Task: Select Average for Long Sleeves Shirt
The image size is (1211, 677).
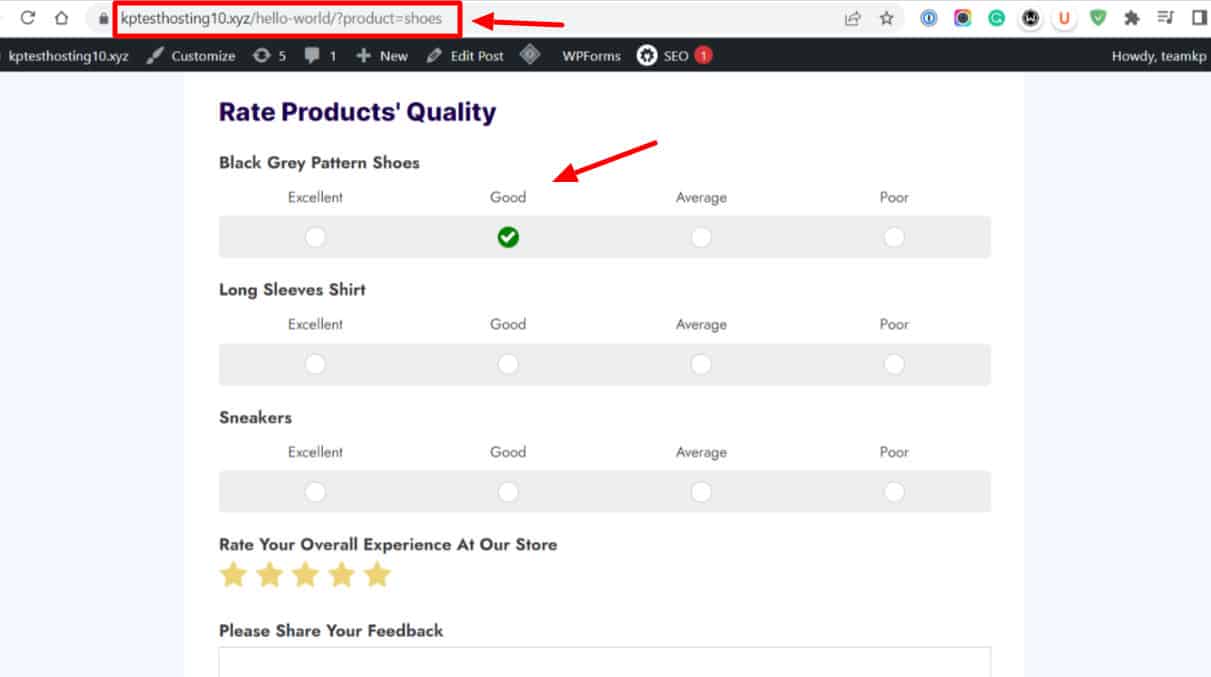Action: [x=701, y=365]
